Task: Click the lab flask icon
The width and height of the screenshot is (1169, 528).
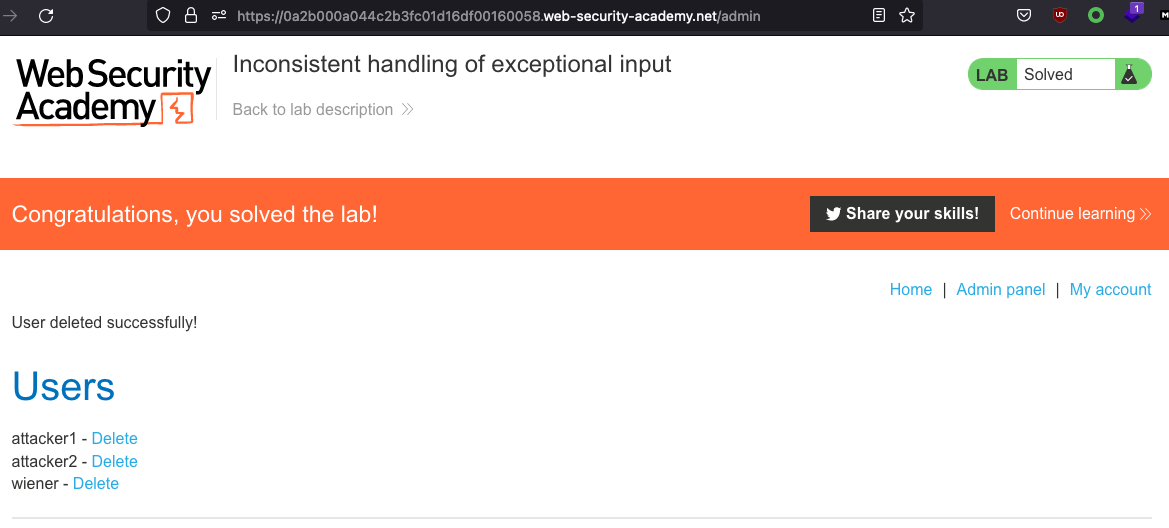Action: coord(1129,75)
